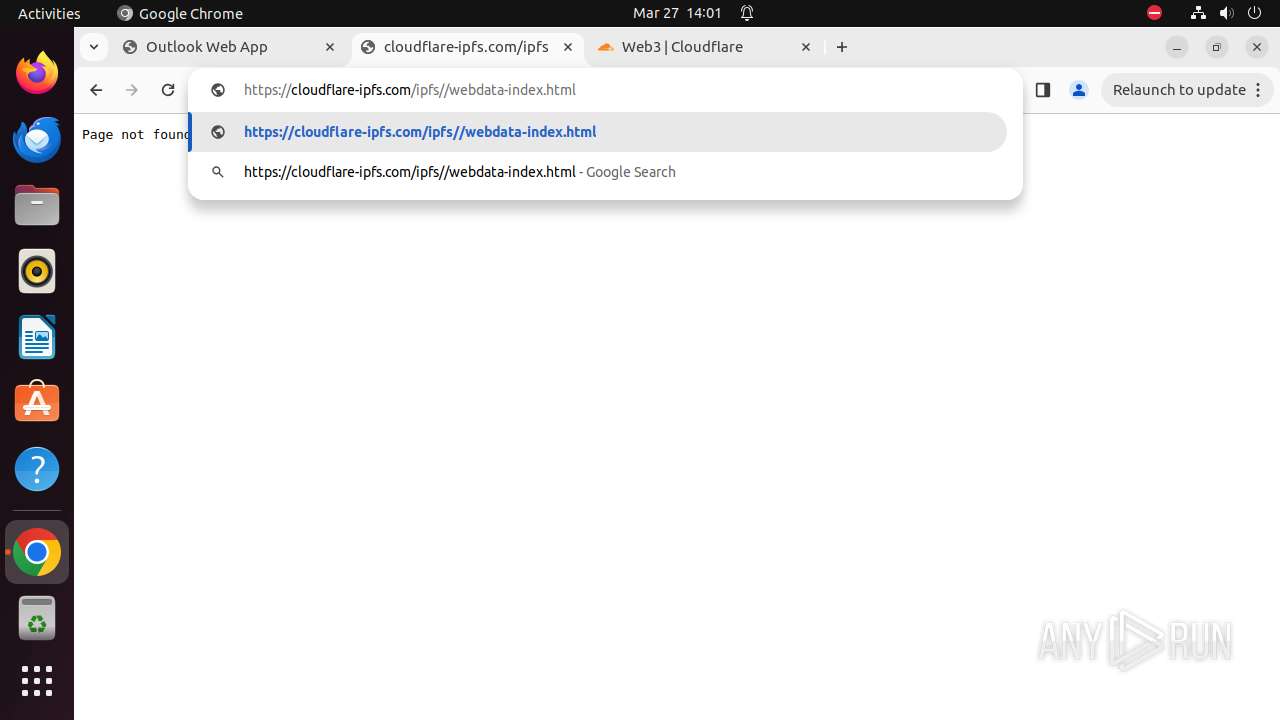The image size is (1280, 720).
Task: Restore the Chrome window size
Action: point(1217,47)
